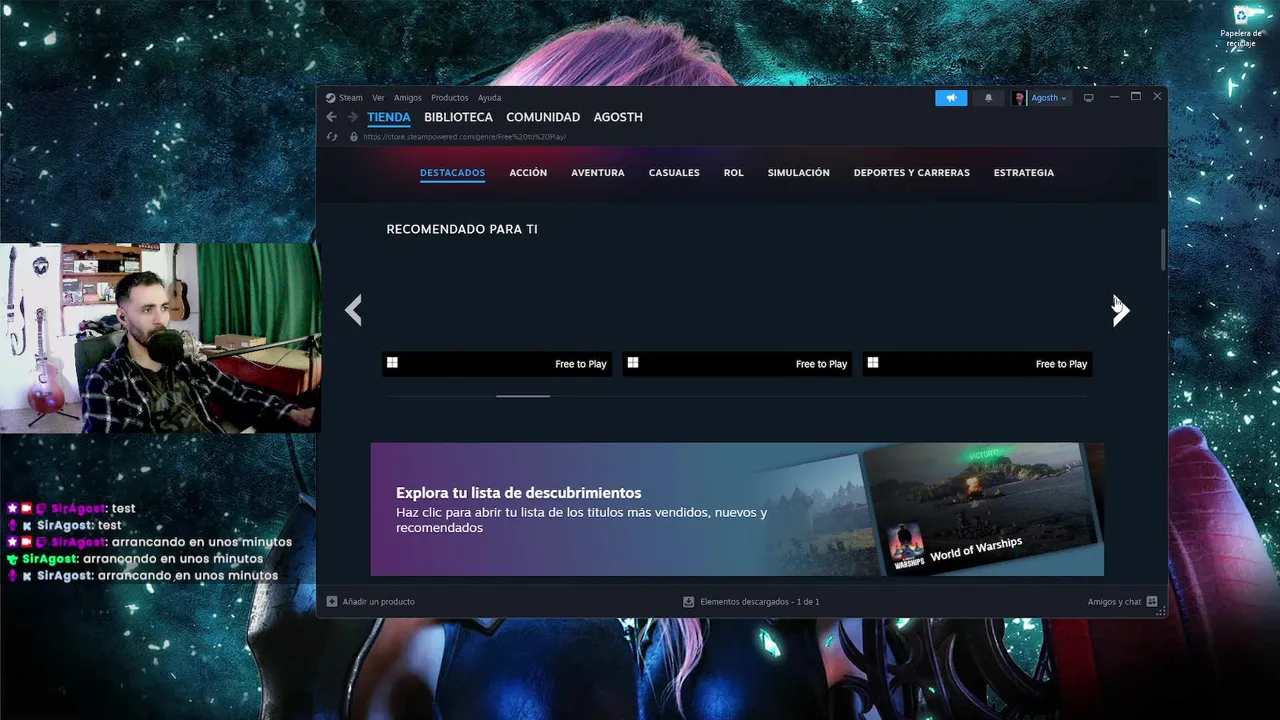1280x720 pixels.
Task: Open Amigos y chat
Action: (1122, 602)
